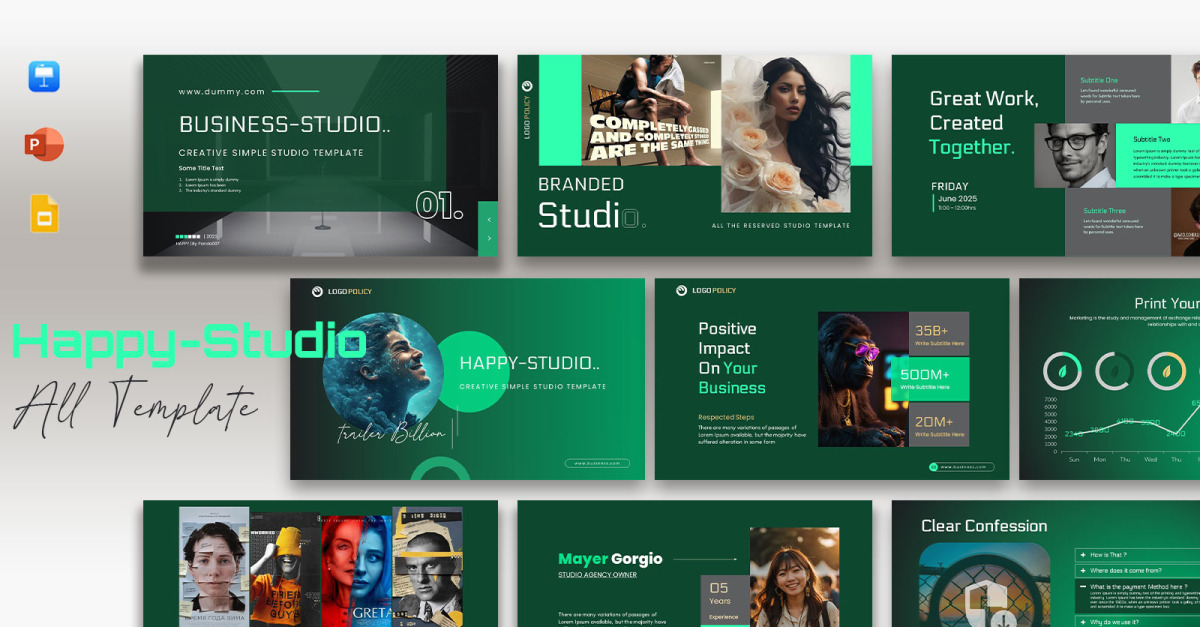Expand 'Where does it come from?' item

tap(1137, 570)
